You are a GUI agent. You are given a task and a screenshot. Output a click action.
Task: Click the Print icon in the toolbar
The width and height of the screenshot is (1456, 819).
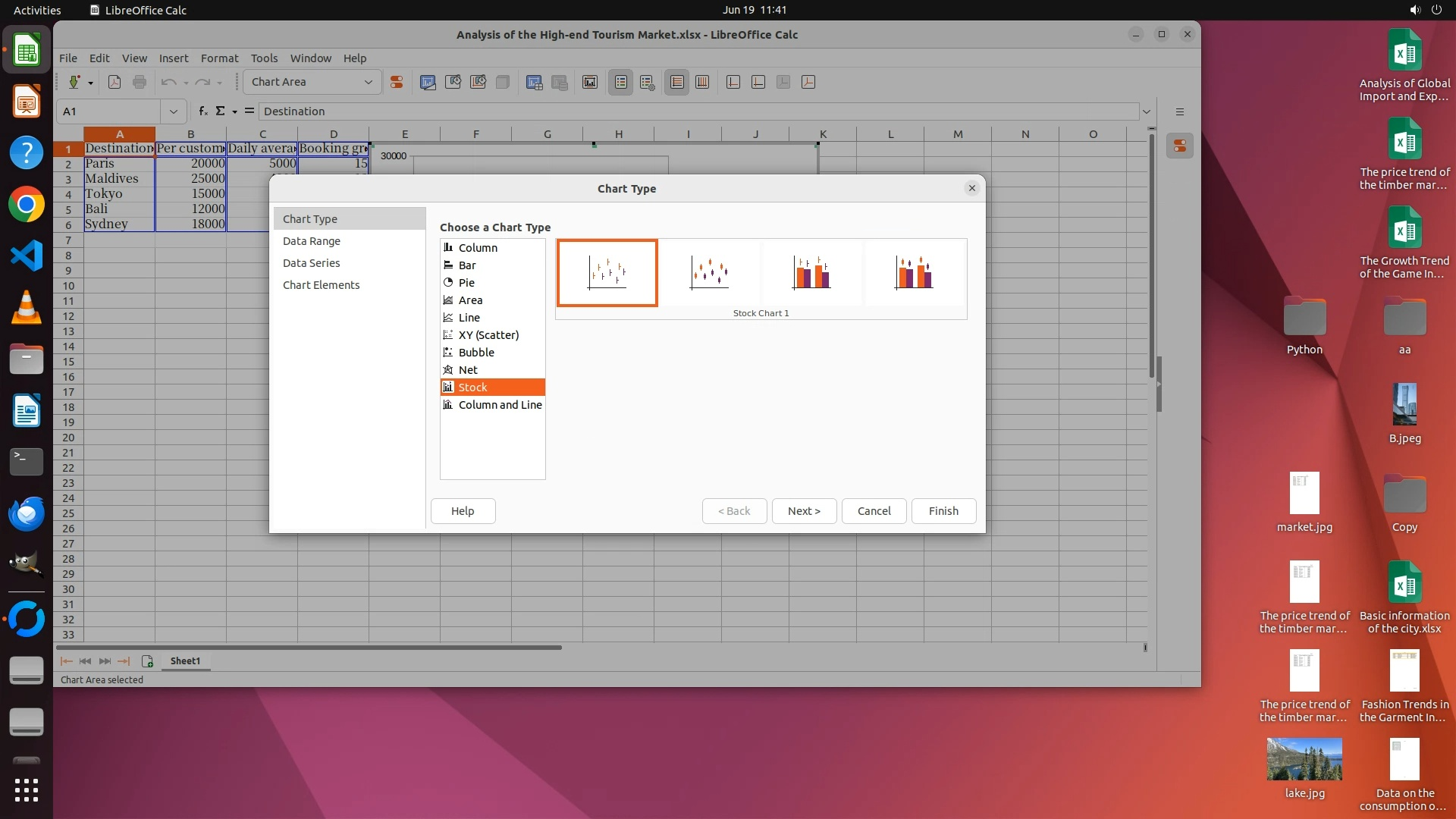click(140, 82)
